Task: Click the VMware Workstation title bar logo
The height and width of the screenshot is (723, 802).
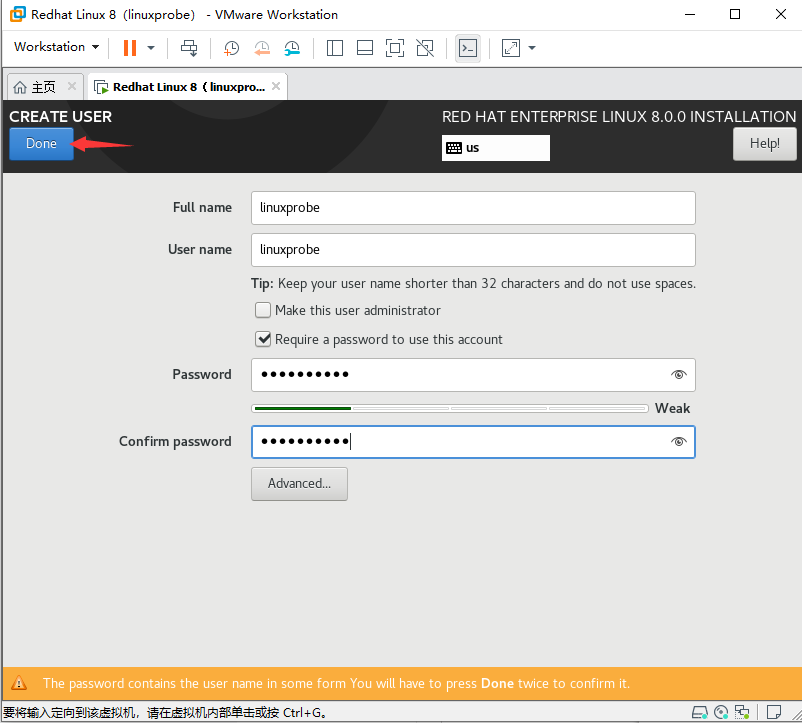Action: (x=18, y=14)
